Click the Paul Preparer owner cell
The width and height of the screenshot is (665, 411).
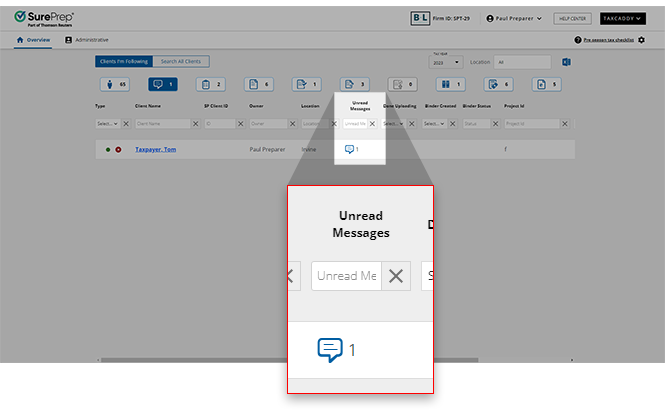267,149
